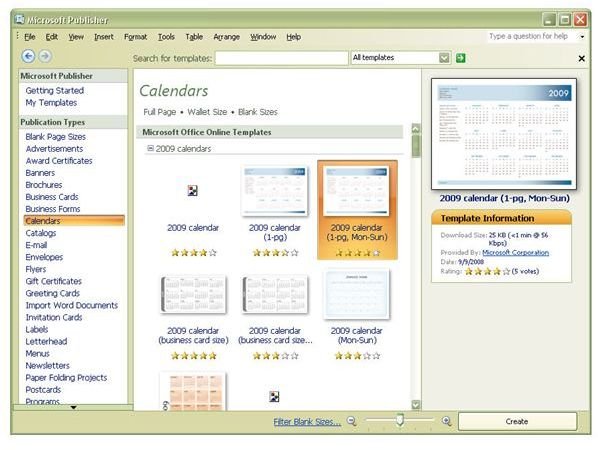Open the help question box dropdown arrow
This screenshot has height=450, width=598.
tap(582, 37)
